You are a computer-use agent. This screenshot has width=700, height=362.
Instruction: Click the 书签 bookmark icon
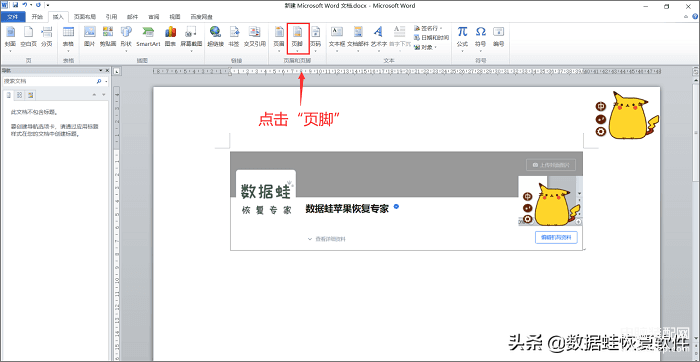pyautogui.click(x=234, y=37)
